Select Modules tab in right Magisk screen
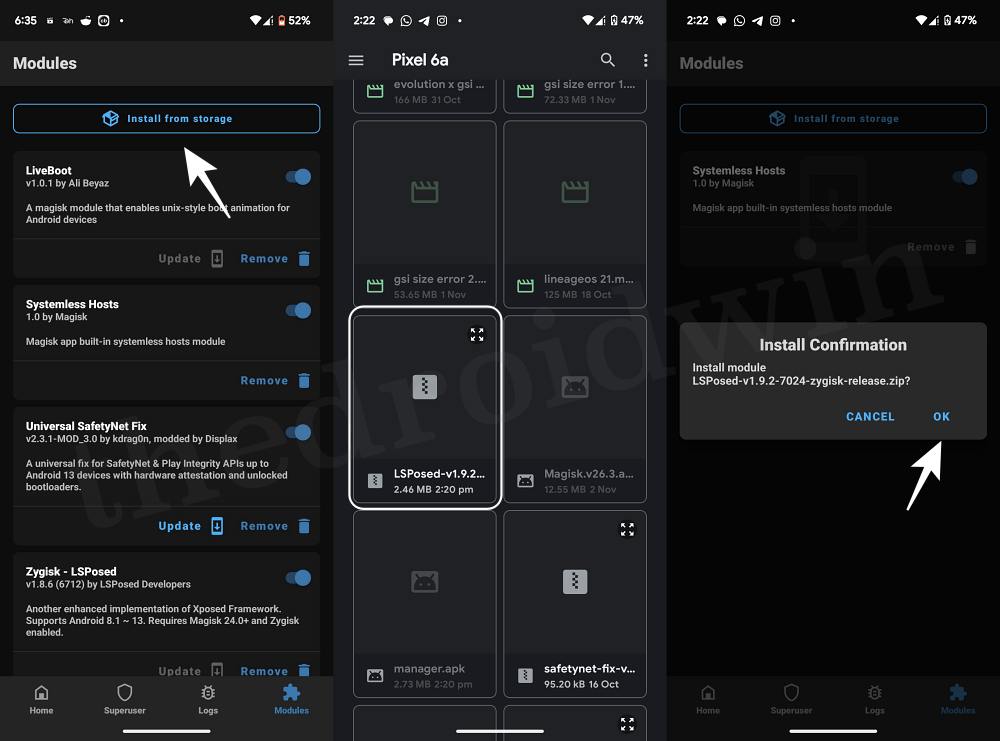The image size is (1000, 741). click(x=958, y=700)
